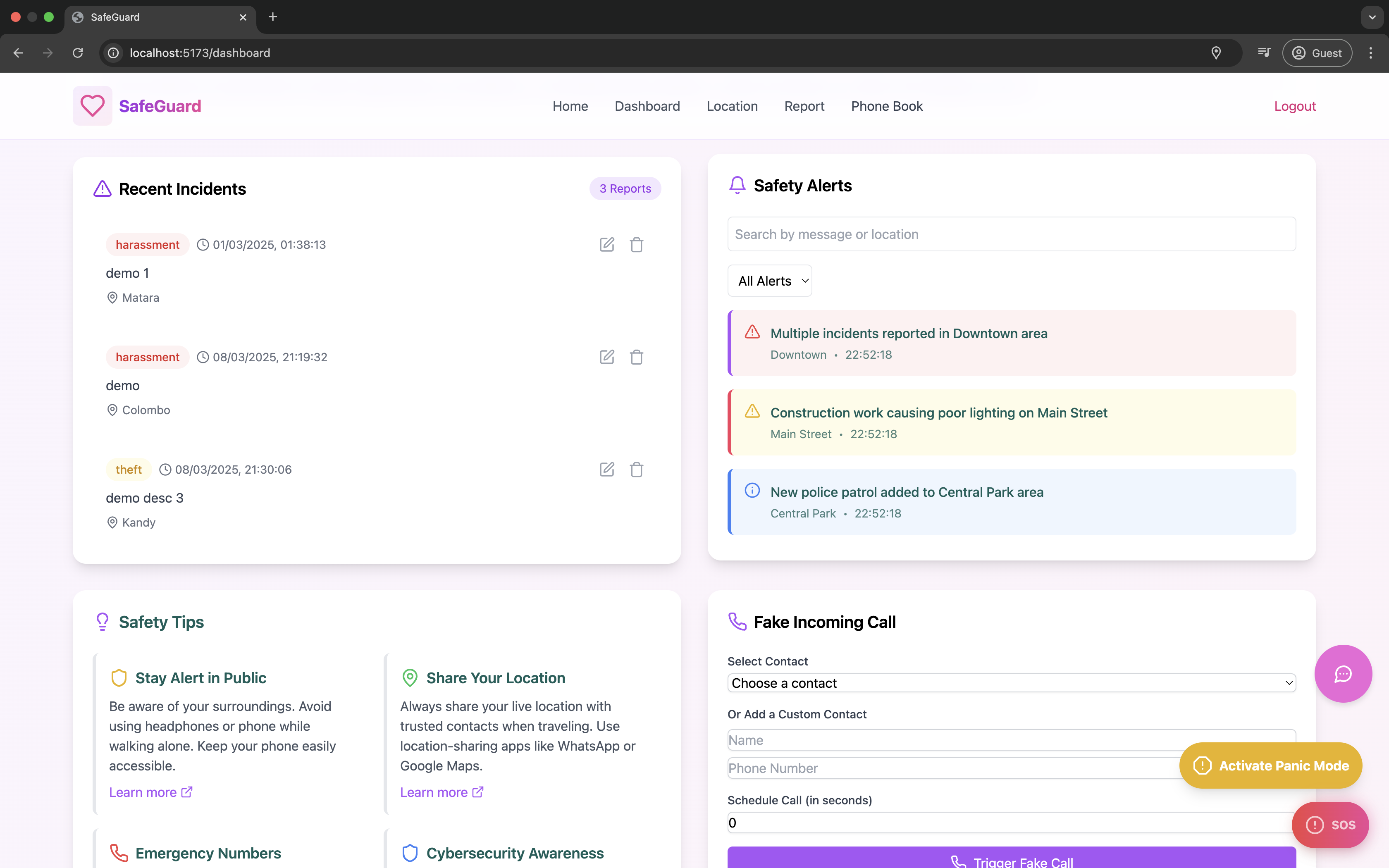
Task: Open the All Alerts filter dropdown
Action: (x=769, y=281)
